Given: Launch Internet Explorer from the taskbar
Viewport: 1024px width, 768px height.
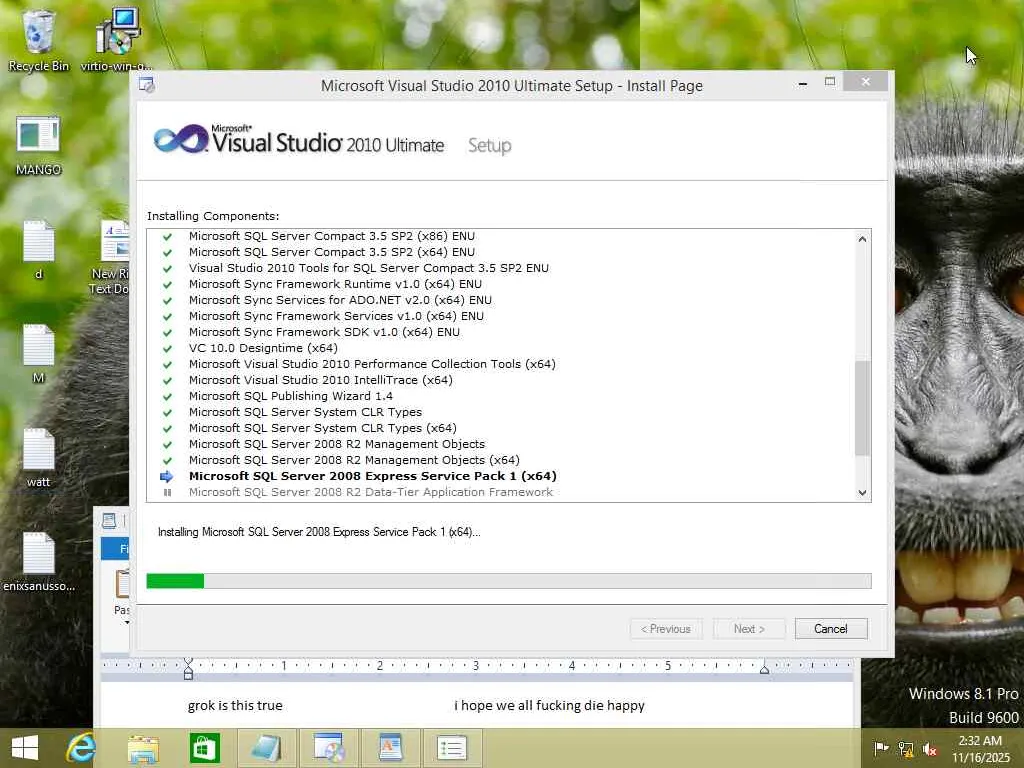Looking at the screenshot, I should click(82, 748).
